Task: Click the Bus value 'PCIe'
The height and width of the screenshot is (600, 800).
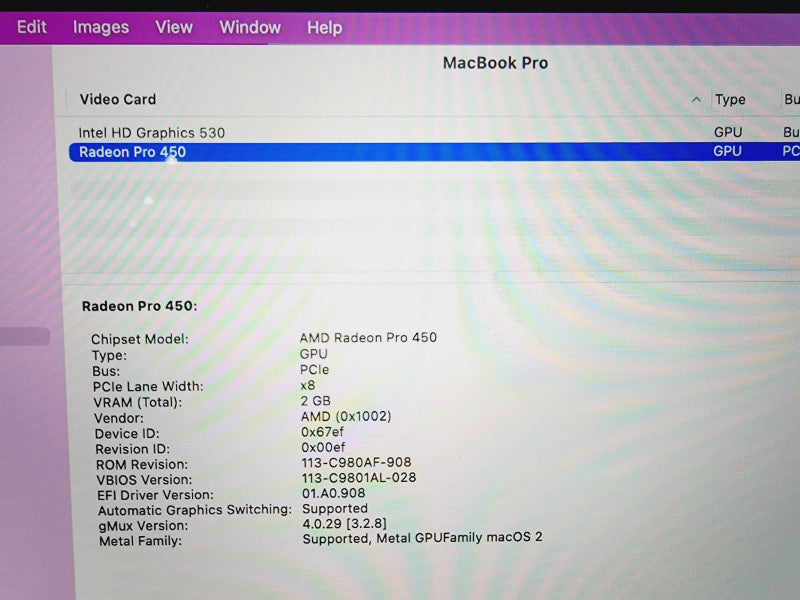Action: (314, 369)
